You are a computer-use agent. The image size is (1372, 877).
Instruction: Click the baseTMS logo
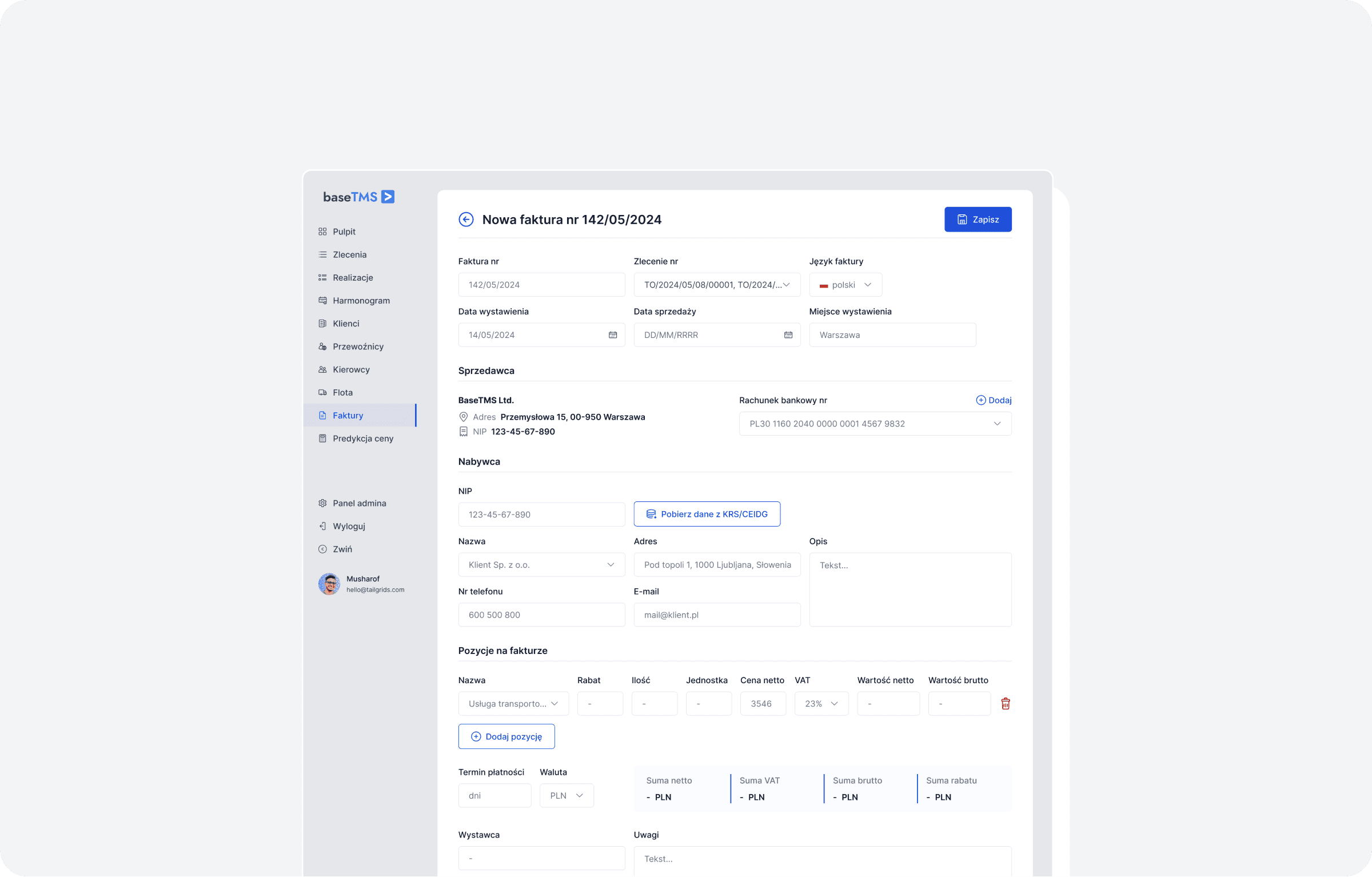click(x=358, y=197)
